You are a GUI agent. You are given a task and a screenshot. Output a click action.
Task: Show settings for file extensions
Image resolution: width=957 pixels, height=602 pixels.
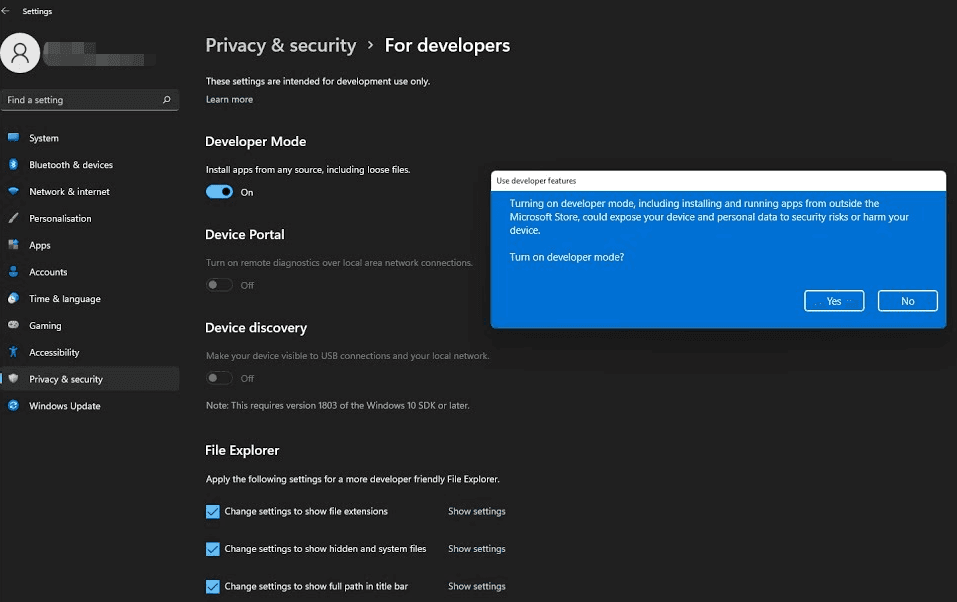(477, 512)
